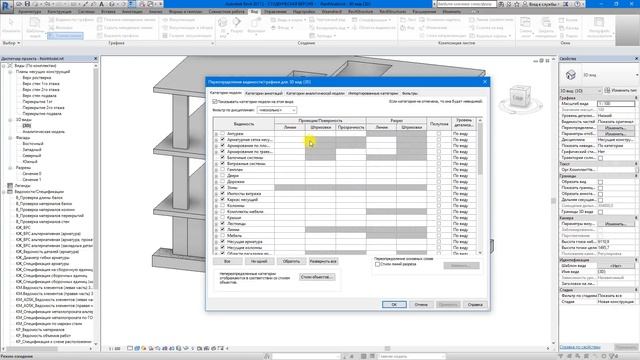Click Вырезать профиль ribbon icon
The image size is (640, 360).
click(x=100, y=36)
